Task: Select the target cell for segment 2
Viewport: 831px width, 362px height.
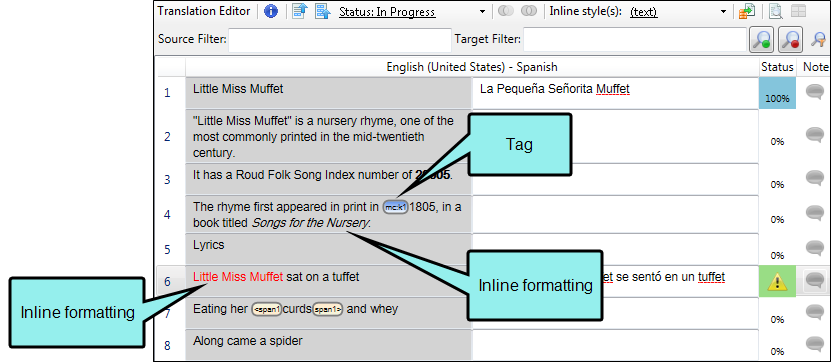Action: [615, 136]
